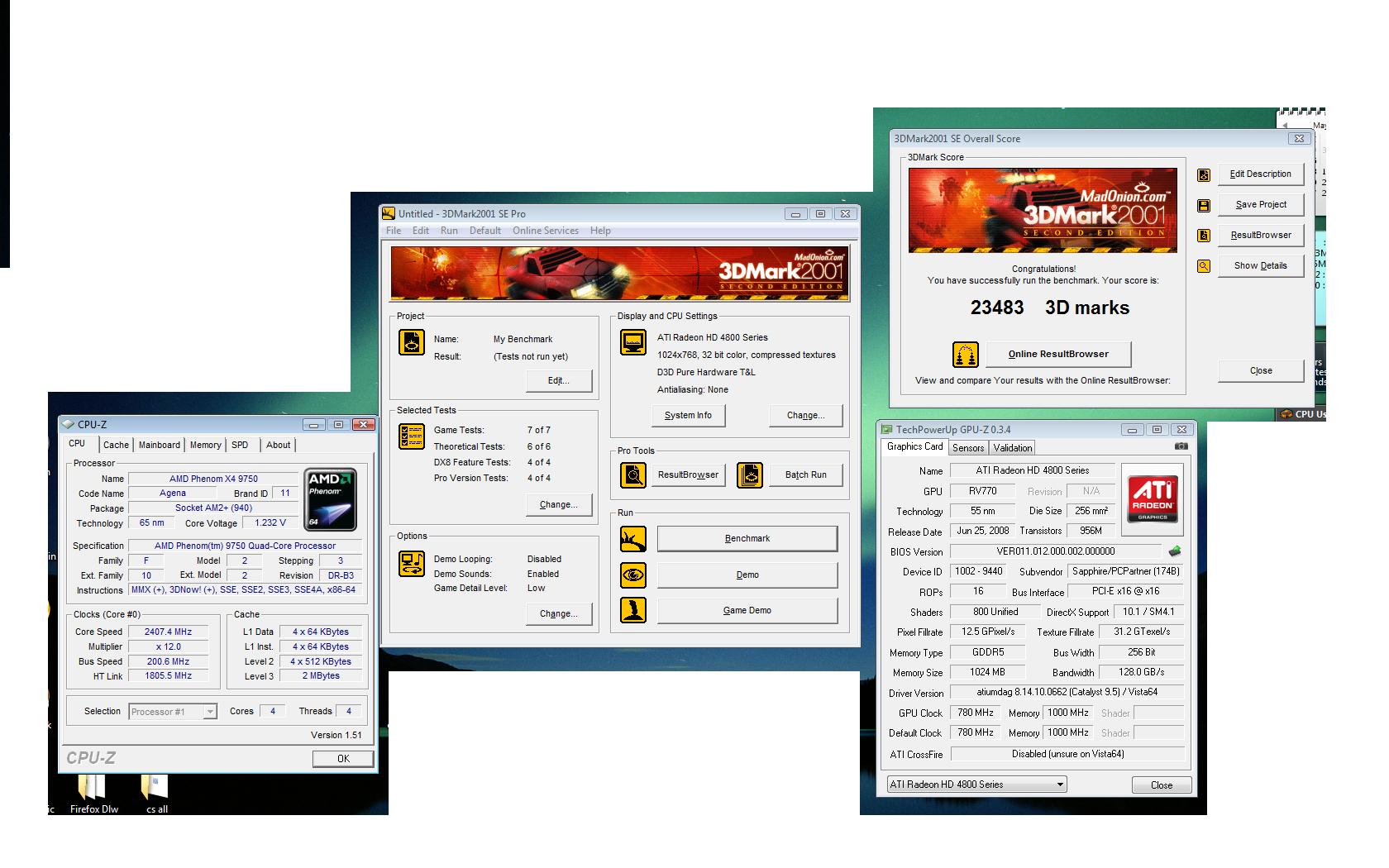Click the Game Demo joystick icon

[x=633, y=610]
